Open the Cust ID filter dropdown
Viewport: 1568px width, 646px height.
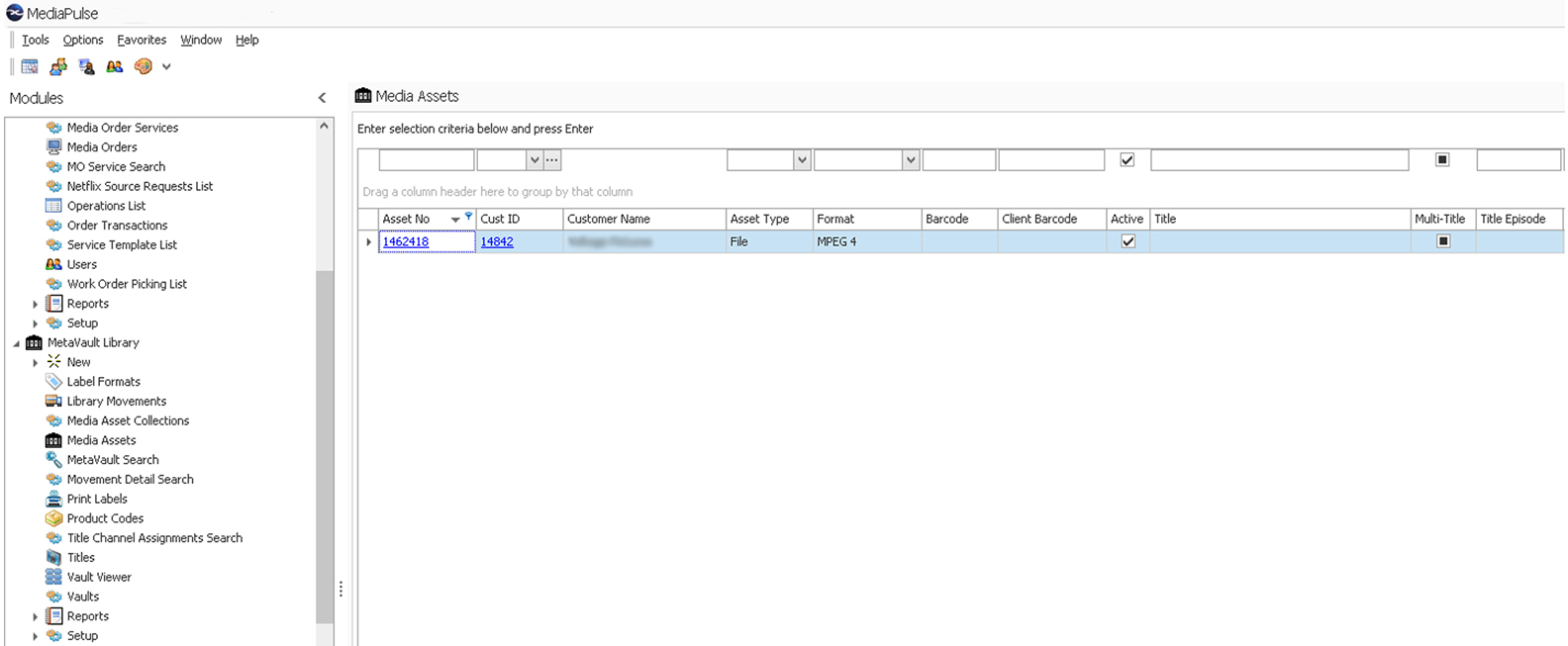pos(535,159)
